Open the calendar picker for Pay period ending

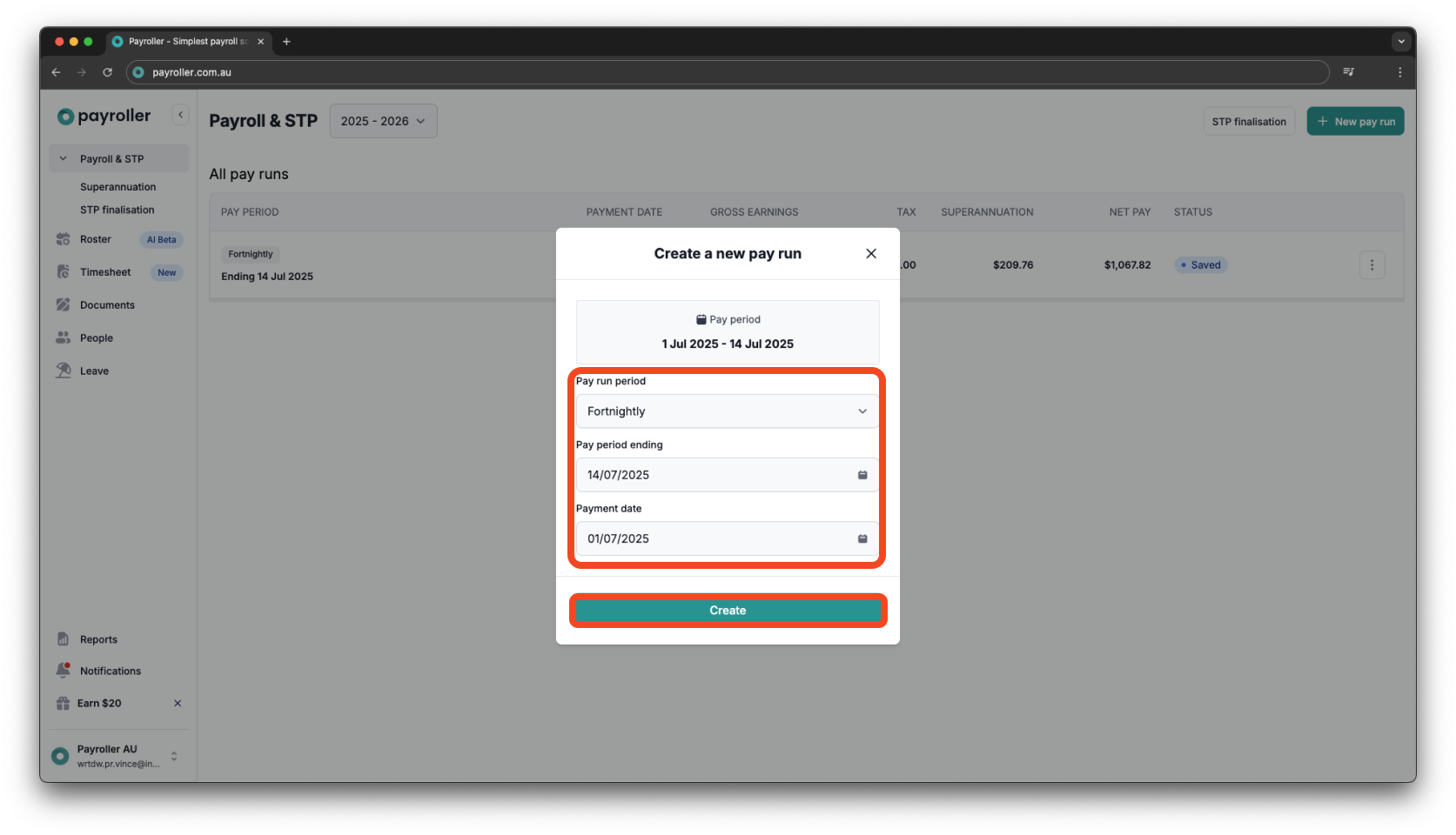862,475
